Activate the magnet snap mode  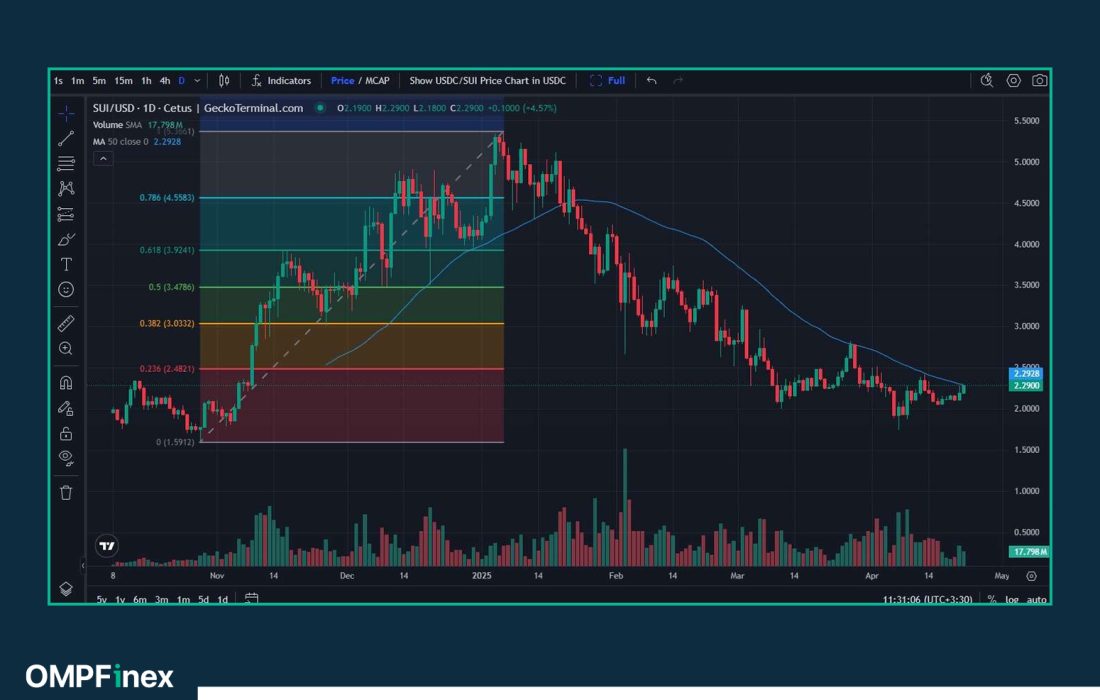point(66,382)
